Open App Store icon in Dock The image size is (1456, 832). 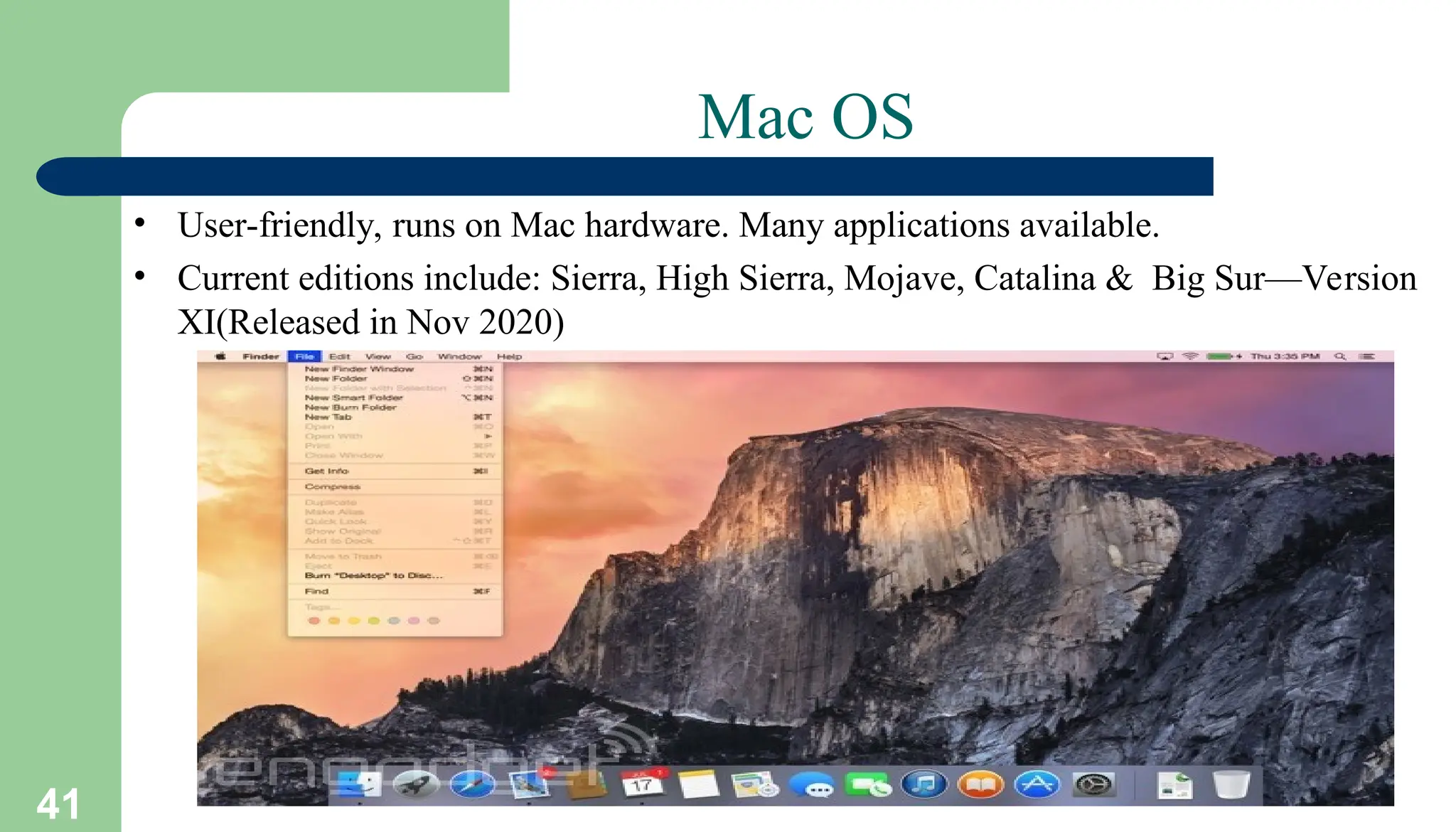pos(1037,785)
